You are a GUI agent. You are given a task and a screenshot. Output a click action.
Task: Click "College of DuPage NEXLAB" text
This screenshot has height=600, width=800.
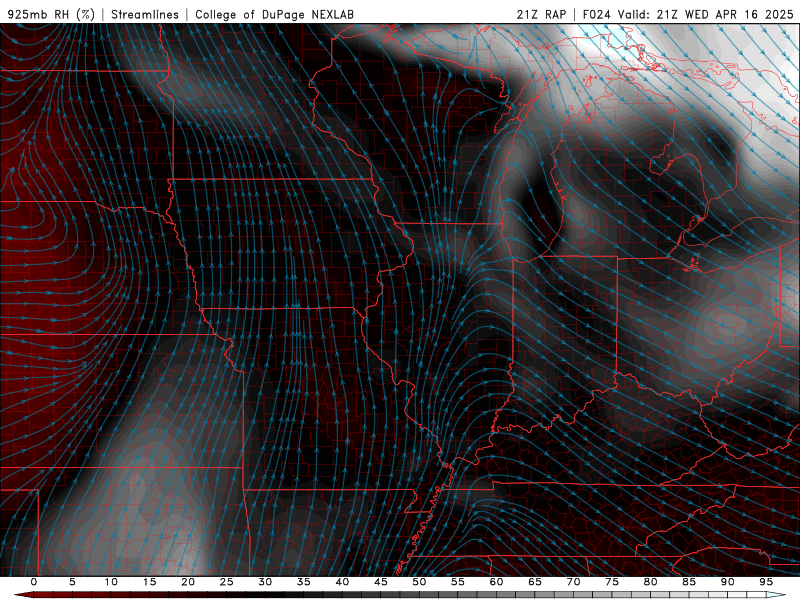click(274, 14)
